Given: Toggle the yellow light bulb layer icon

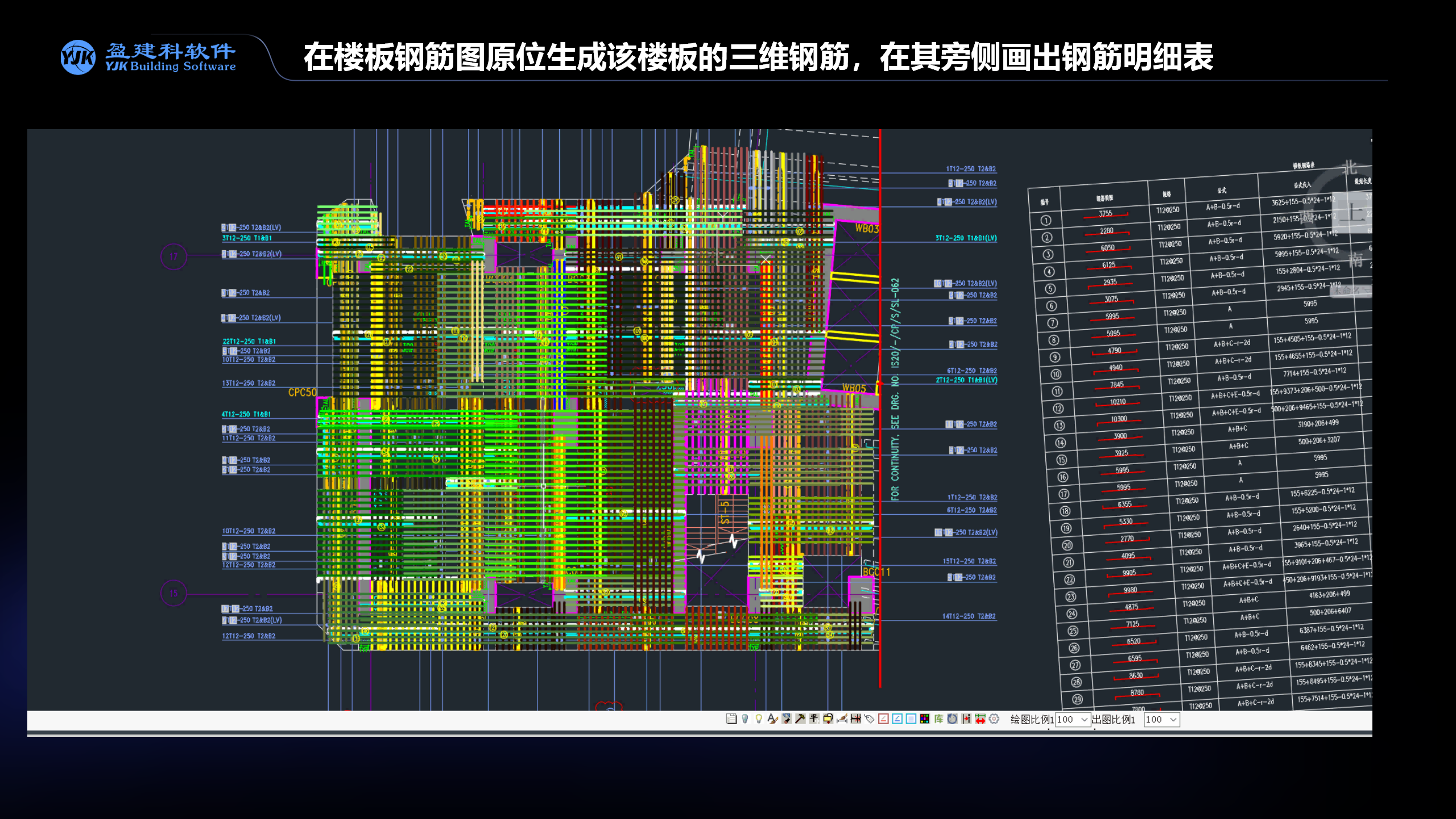Looking at the screenshot, I should (758, 719).
